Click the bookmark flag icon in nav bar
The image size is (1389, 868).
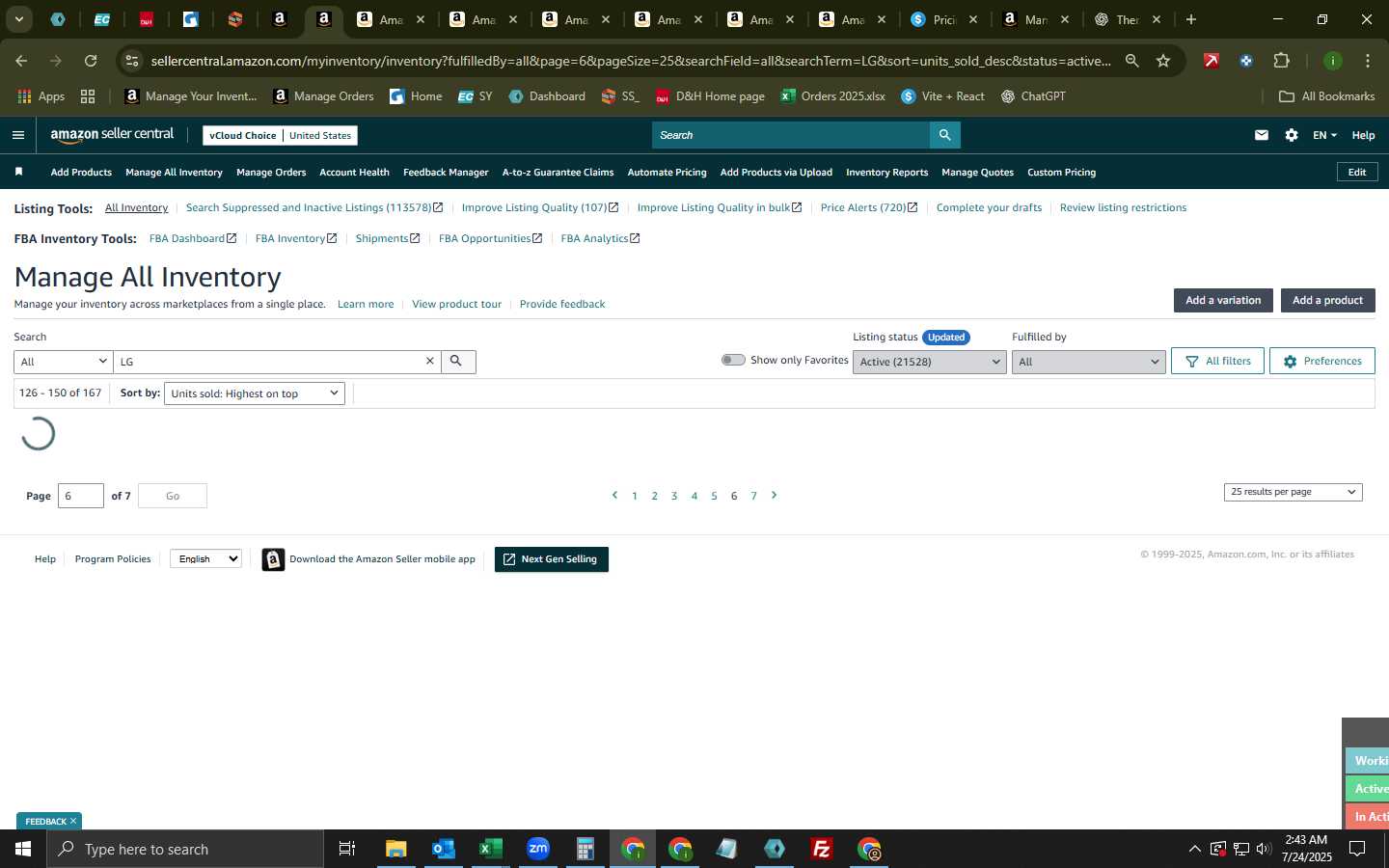18,172
